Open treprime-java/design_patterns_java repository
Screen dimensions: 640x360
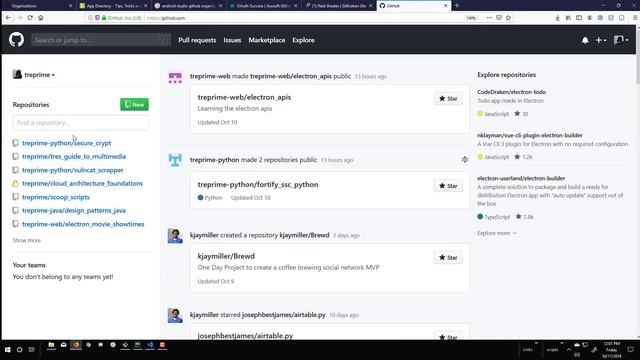pos(74,211)
